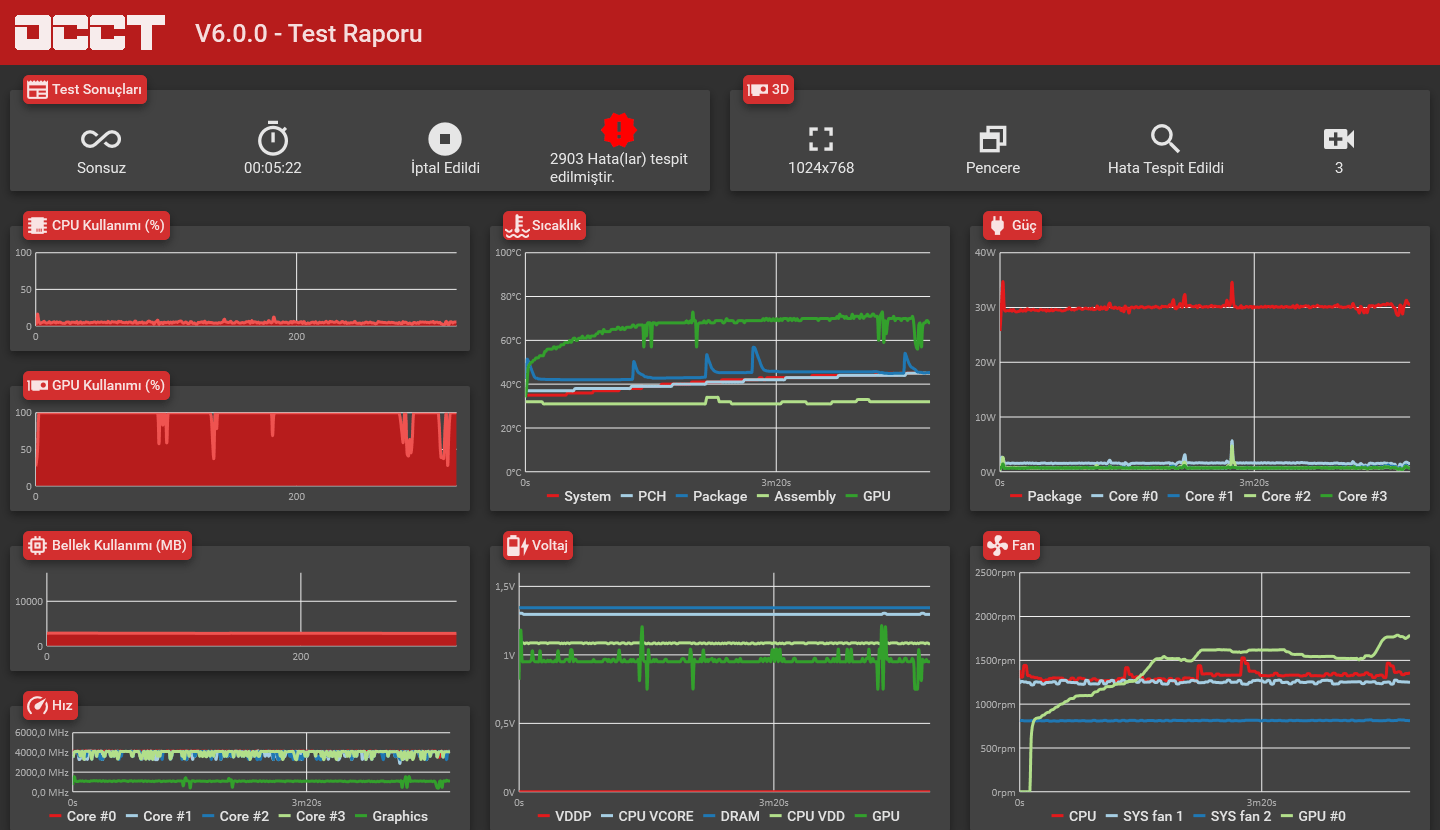Click the Bellek Kullanımı (MB) panel header

[x=107, y=545]
